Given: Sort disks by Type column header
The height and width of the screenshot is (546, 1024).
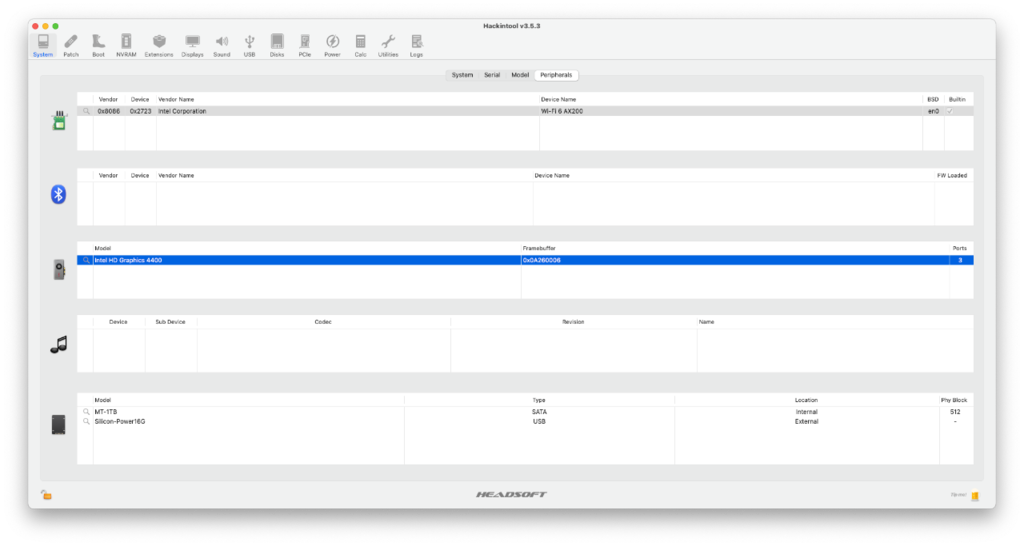Looking at the screenshot, I should pos(539,400).
